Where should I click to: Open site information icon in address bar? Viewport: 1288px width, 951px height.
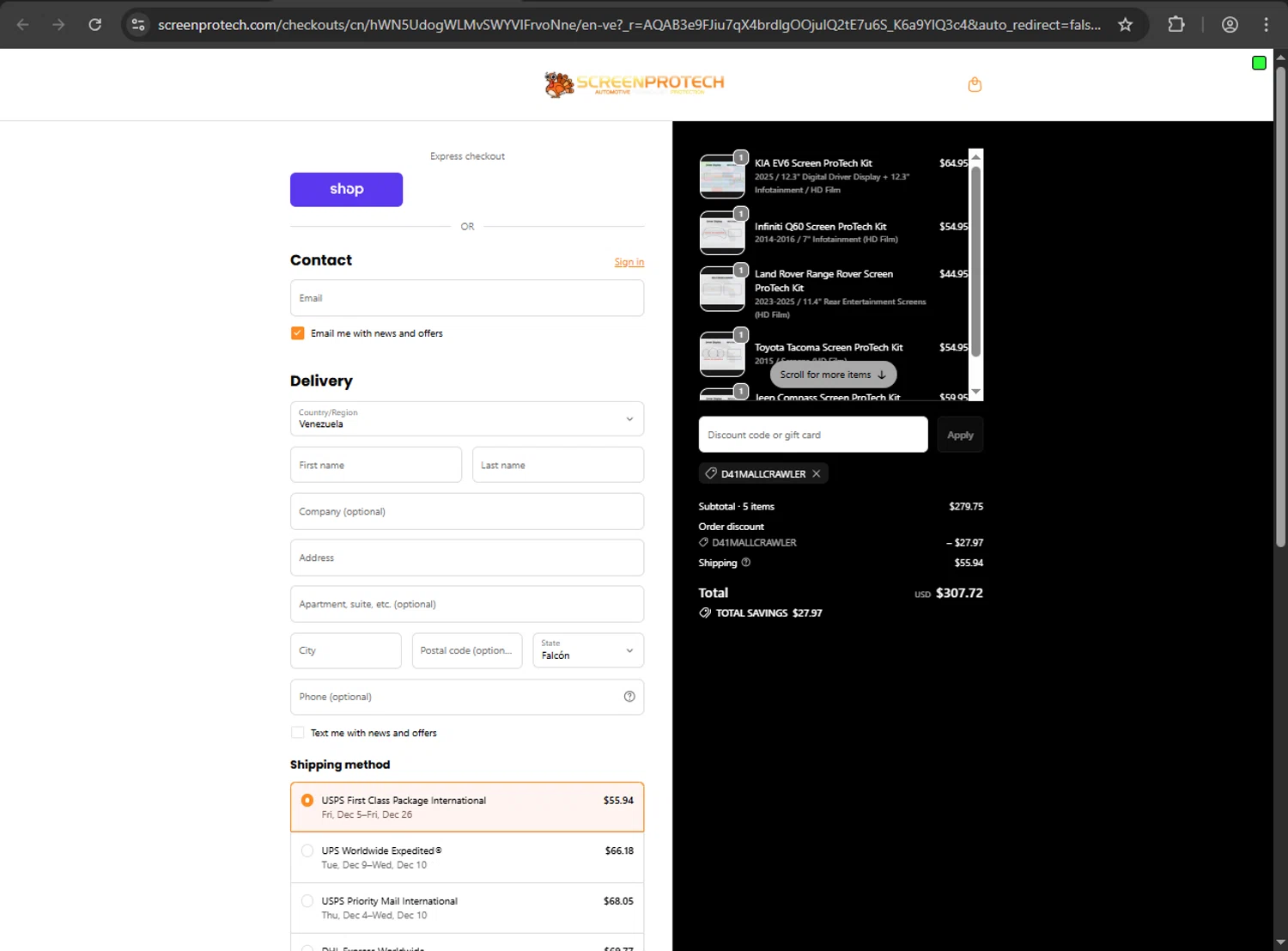(x=137, y=25)
